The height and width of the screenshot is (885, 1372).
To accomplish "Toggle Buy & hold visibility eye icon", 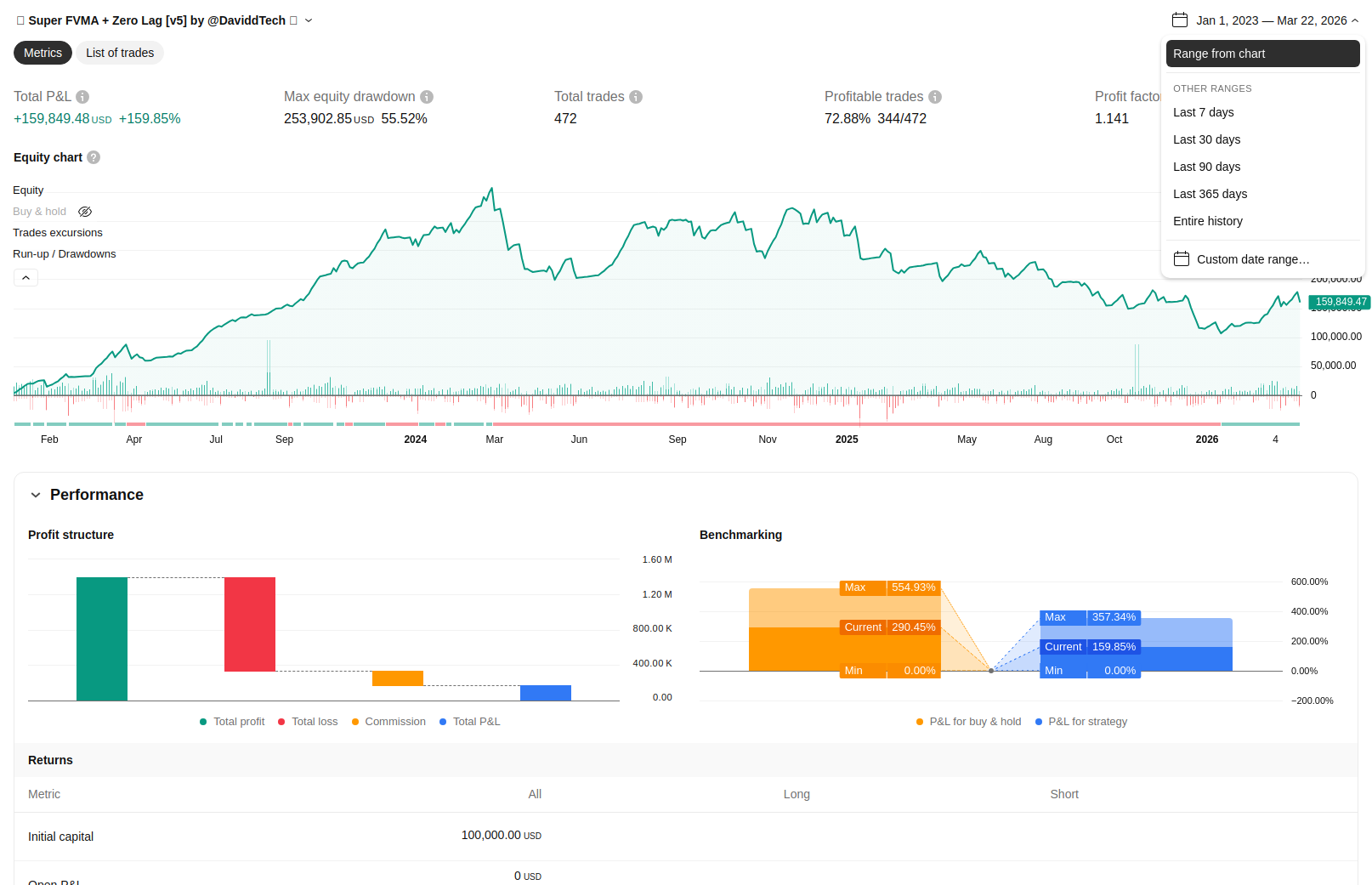I will pos(85,212).
